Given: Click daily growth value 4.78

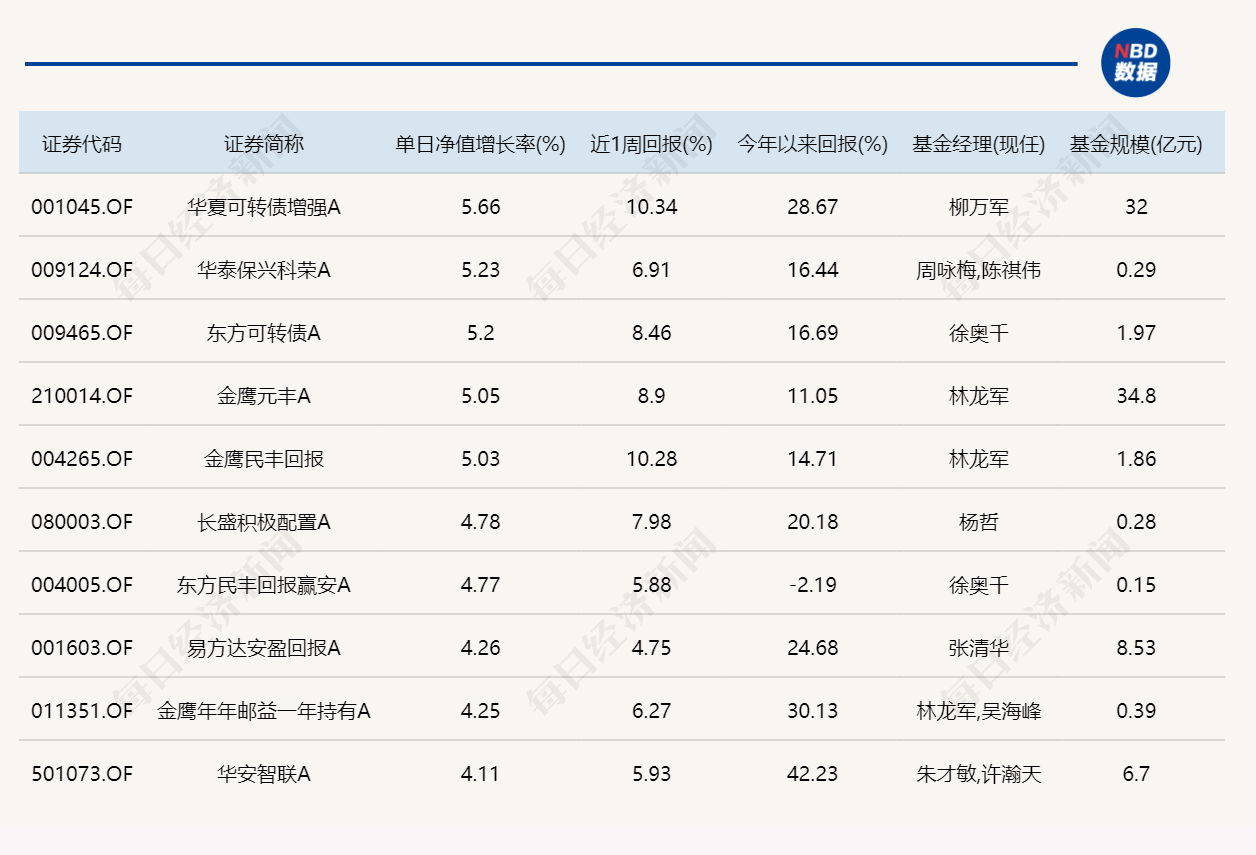Looking at the screenshot, I should 481,522.
